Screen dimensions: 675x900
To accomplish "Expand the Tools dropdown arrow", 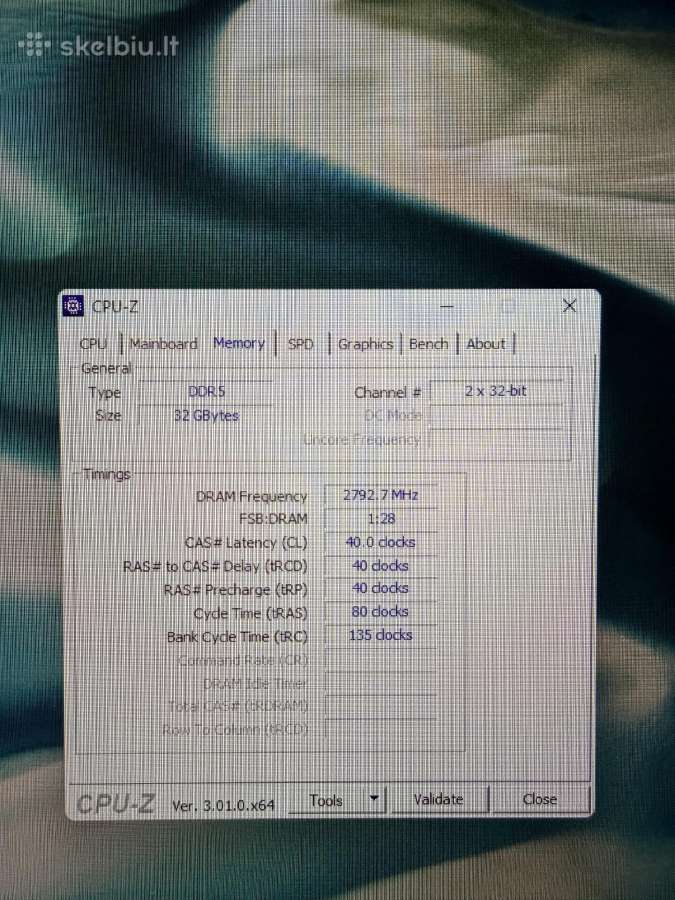I will pyautogui.click(x=374, y=798).
